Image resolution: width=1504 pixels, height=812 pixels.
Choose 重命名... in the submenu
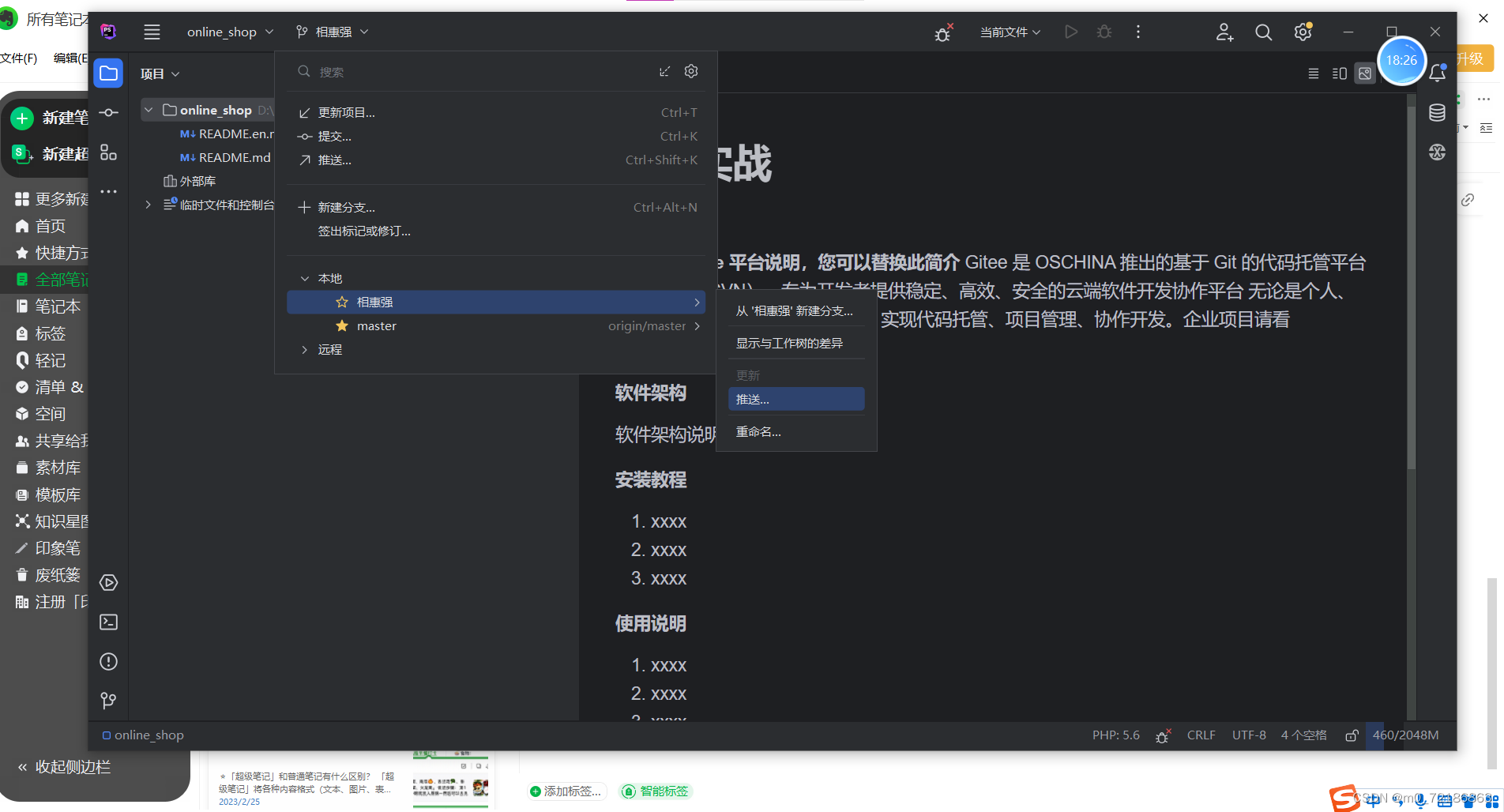tap(758, 431)
